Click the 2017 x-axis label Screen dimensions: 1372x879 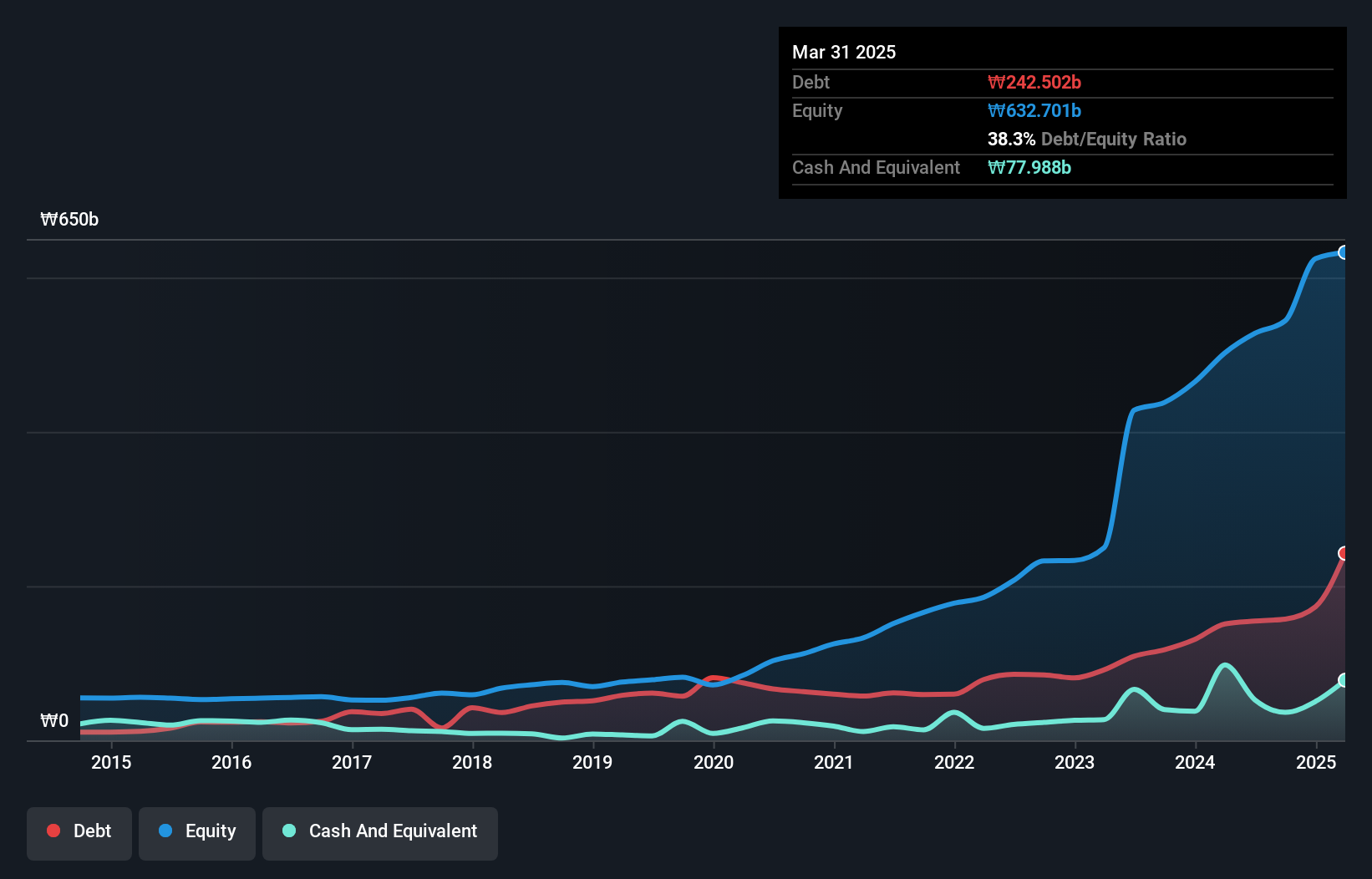(352, 762)
